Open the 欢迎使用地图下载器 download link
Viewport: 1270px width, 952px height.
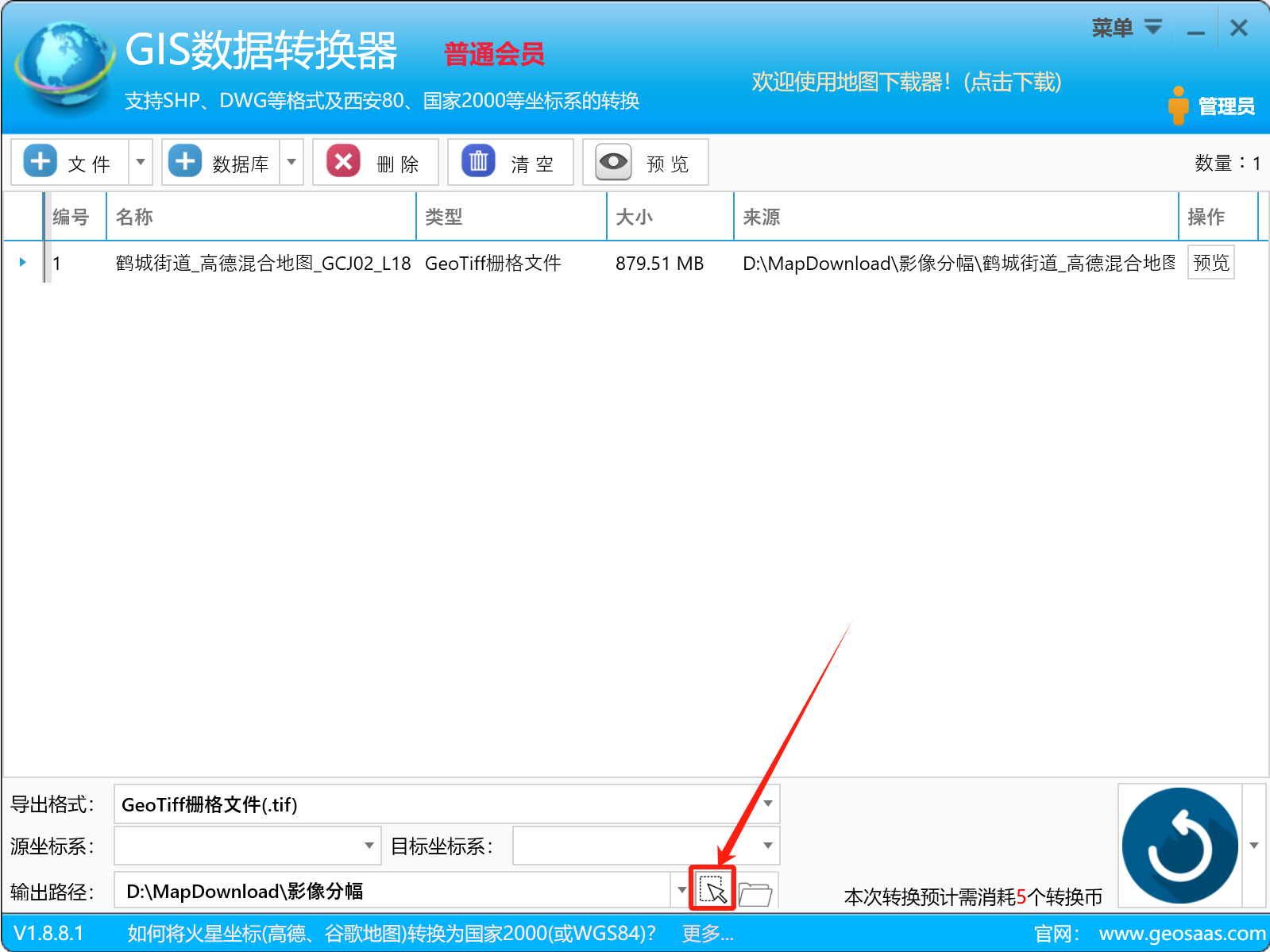coord(907,82)
